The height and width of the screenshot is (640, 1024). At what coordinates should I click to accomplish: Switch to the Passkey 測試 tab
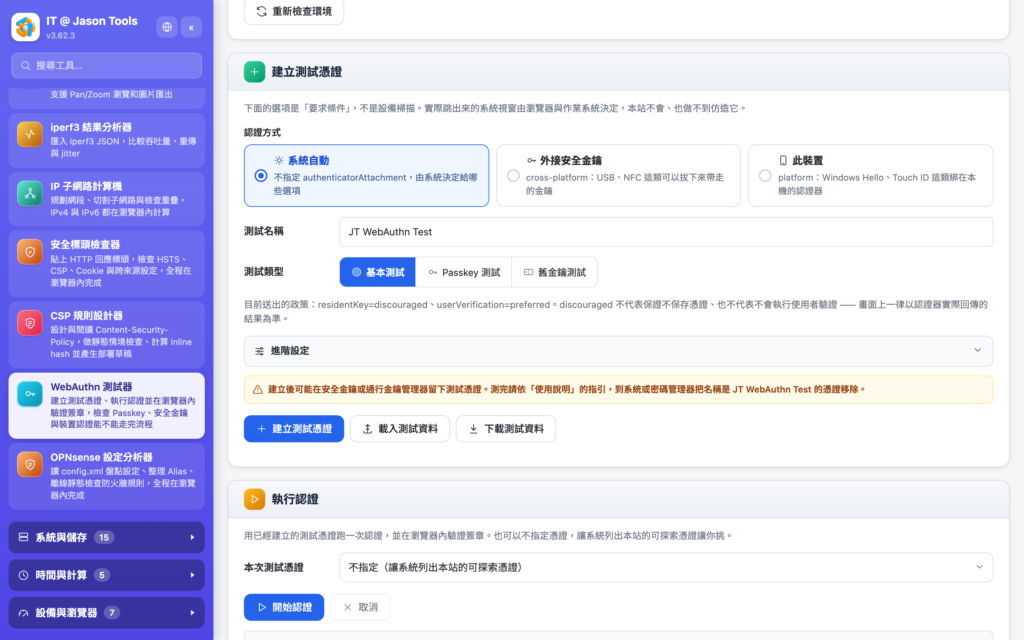[x=464, y=272]
